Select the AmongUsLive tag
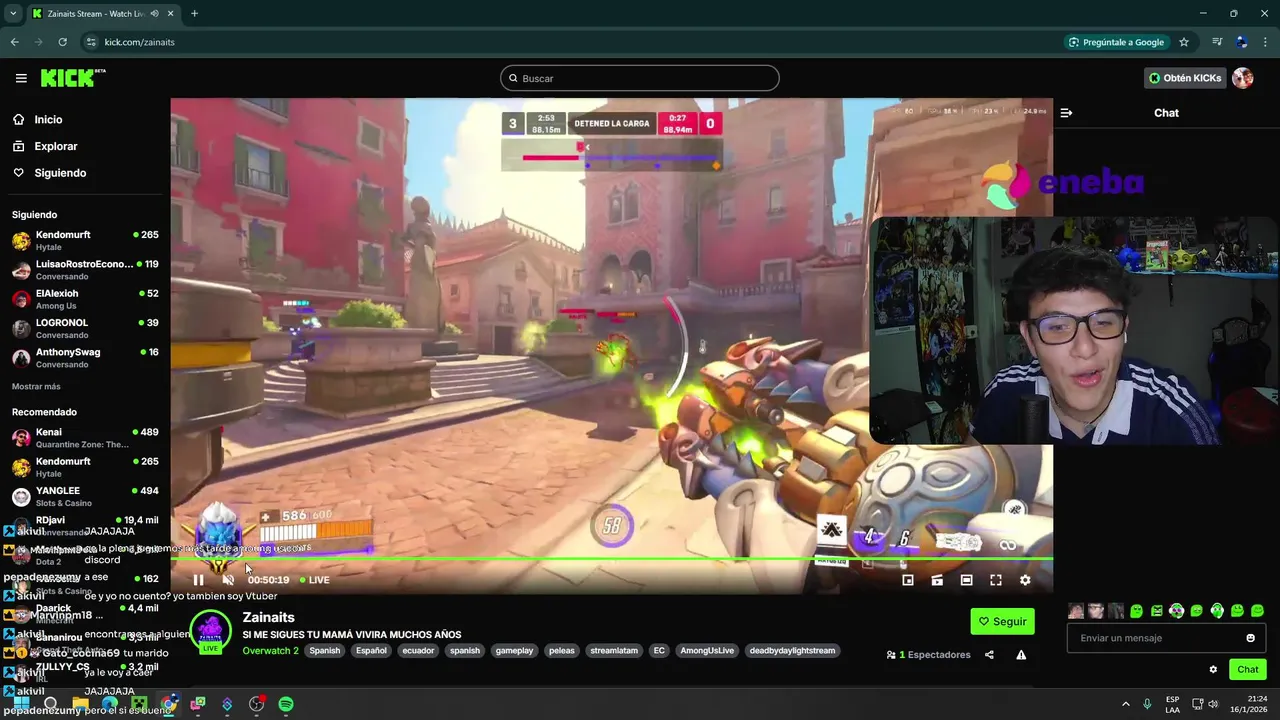Image resolution: width=1280 pixels, height=720 pixels. tap(707, 651)
